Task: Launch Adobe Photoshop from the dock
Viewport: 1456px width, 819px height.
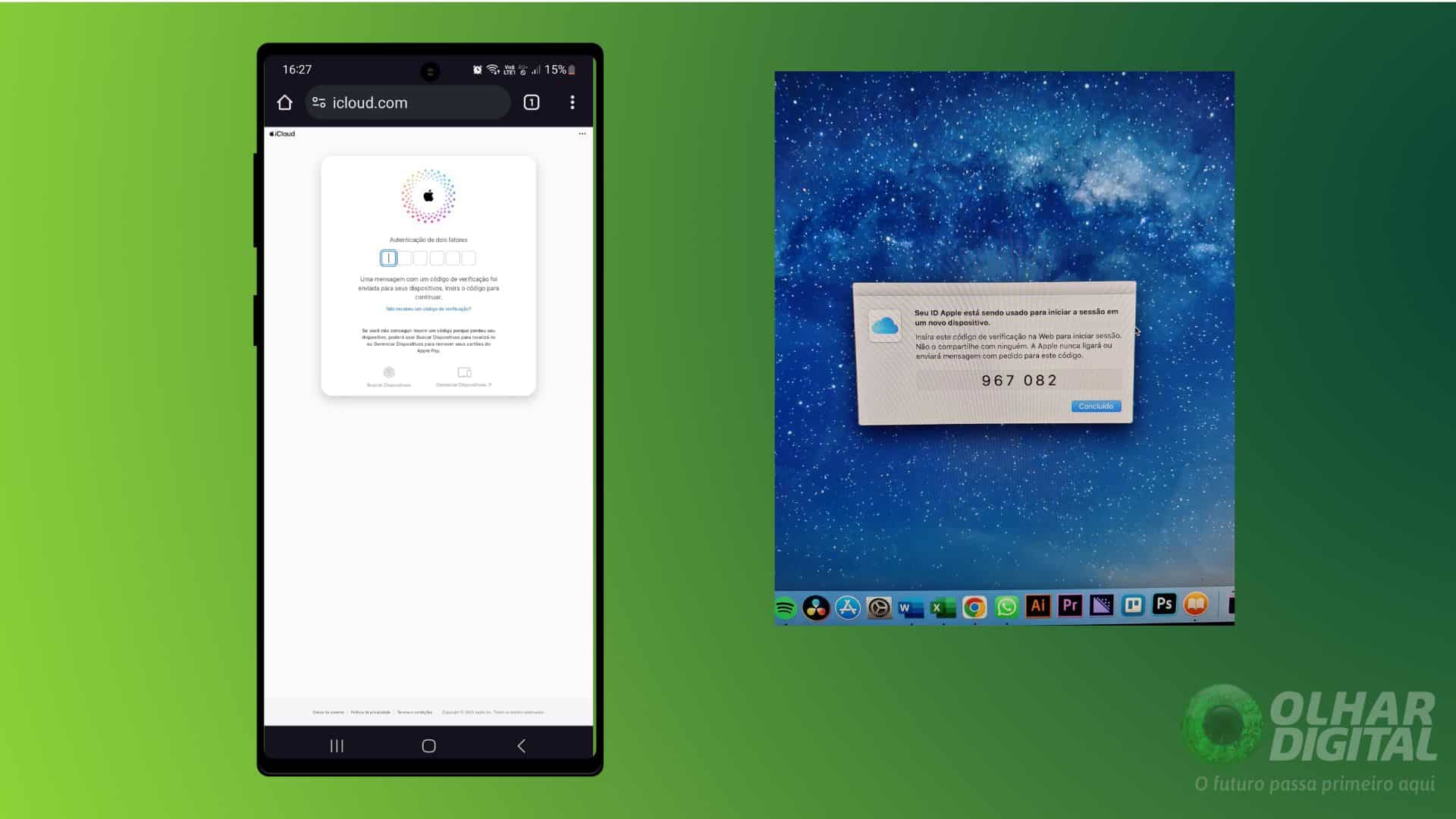Action: pos(1164,604)
